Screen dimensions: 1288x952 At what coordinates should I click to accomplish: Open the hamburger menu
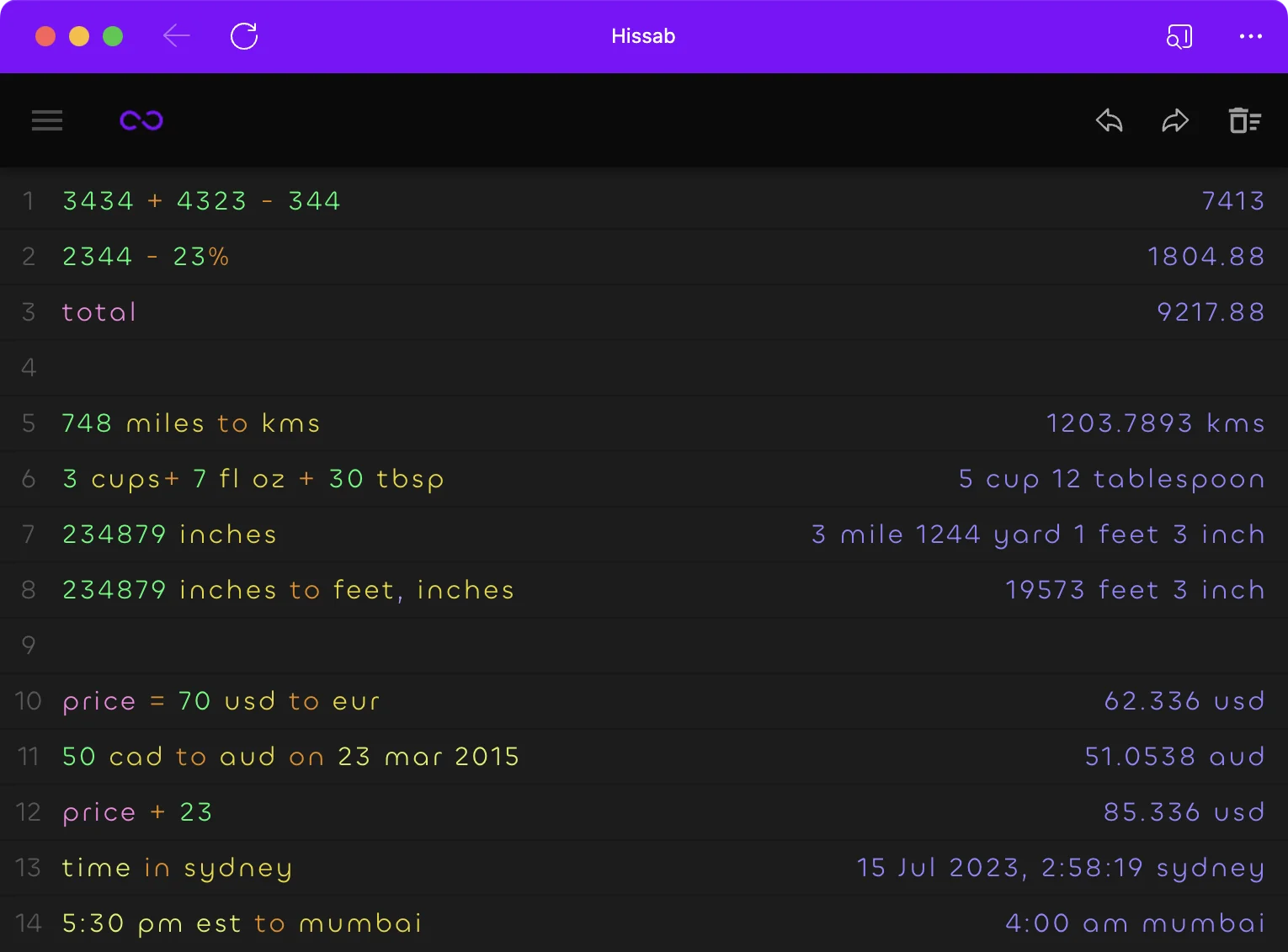click(47, 120)
